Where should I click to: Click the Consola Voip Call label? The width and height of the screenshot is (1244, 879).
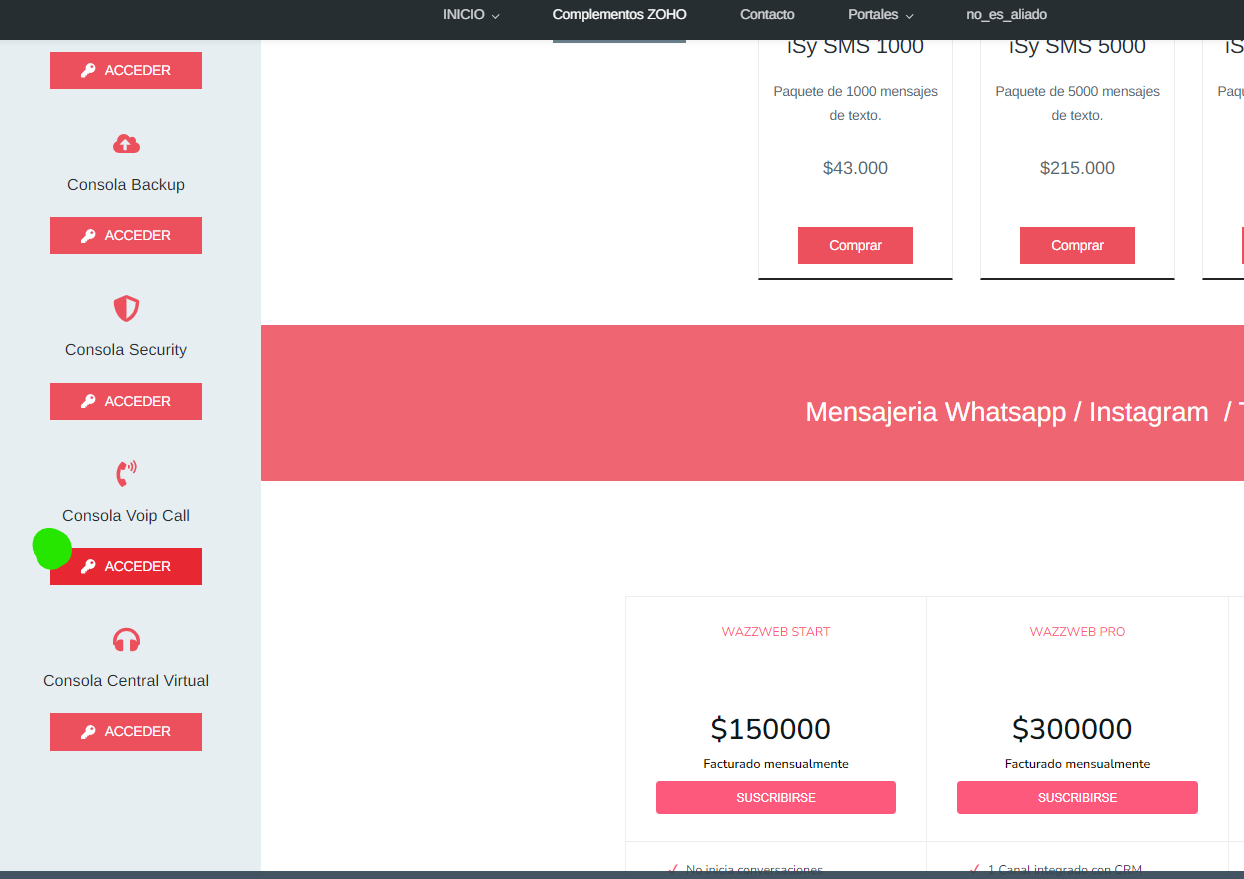coord(126,516)
